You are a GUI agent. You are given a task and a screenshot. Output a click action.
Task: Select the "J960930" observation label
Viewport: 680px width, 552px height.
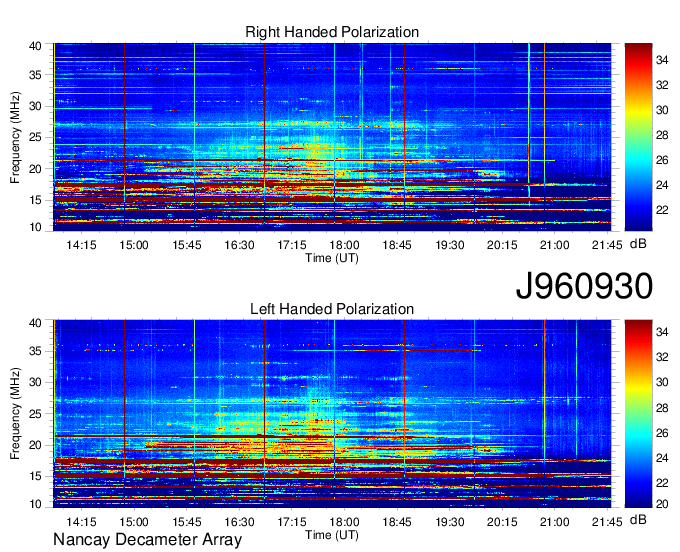pyautogui.click(x=584, y=286)
